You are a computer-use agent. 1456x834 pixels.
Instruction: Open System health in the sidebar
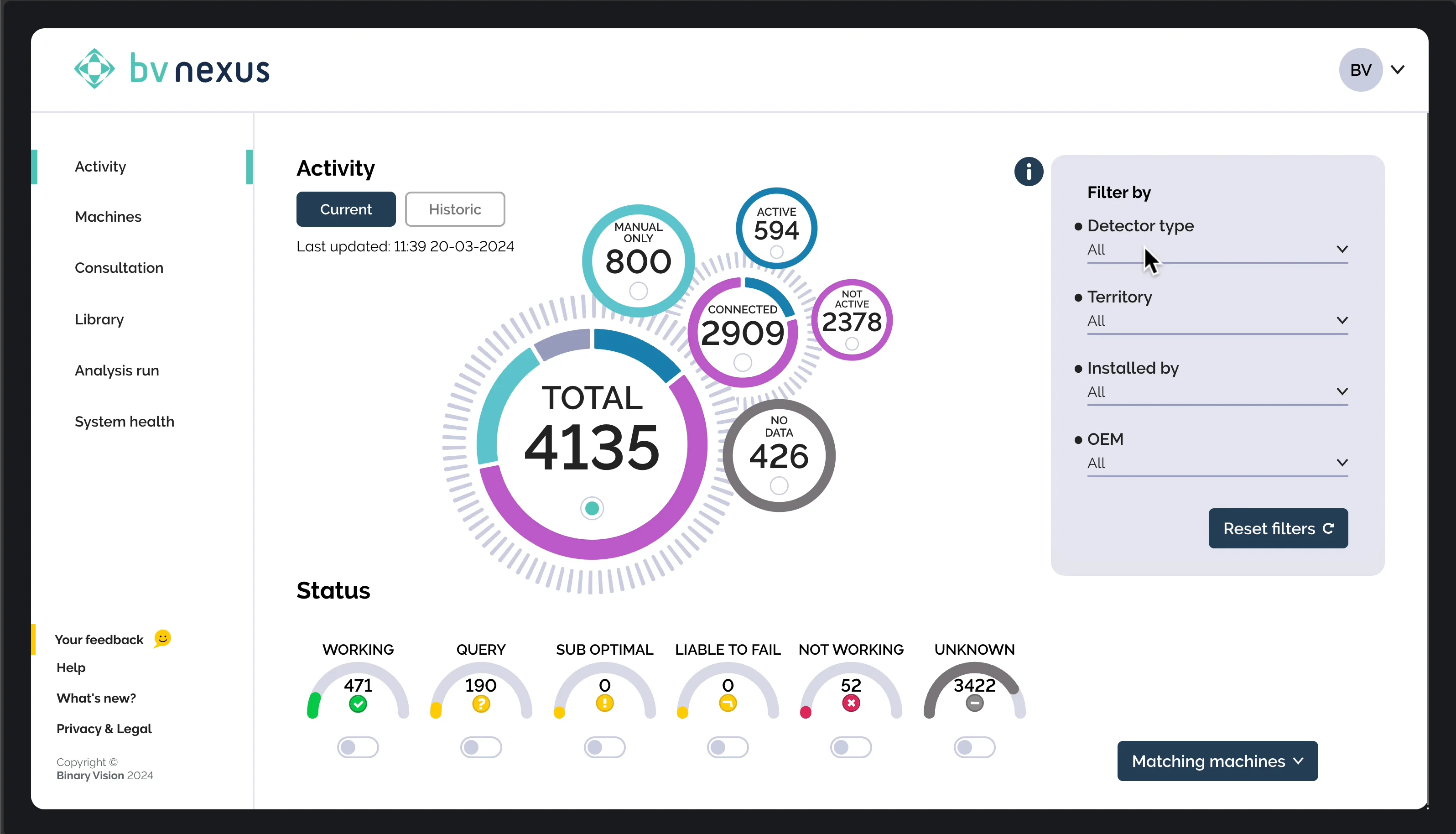tap(124, 422)
